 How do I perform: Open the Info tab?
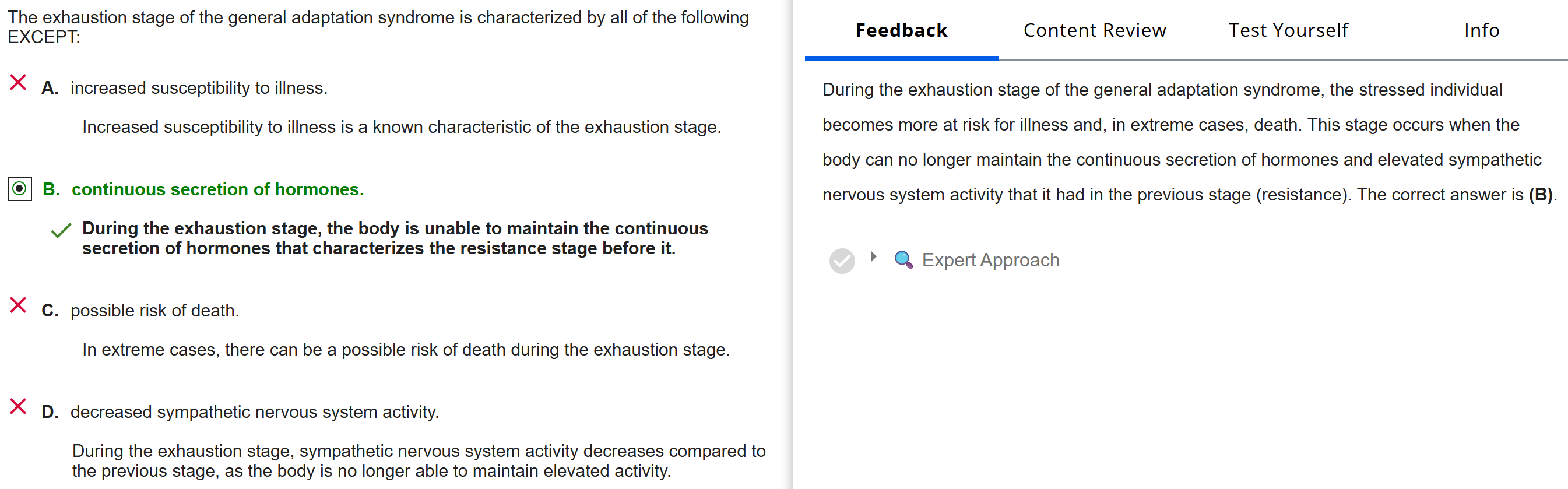[x=1482, y=30]
